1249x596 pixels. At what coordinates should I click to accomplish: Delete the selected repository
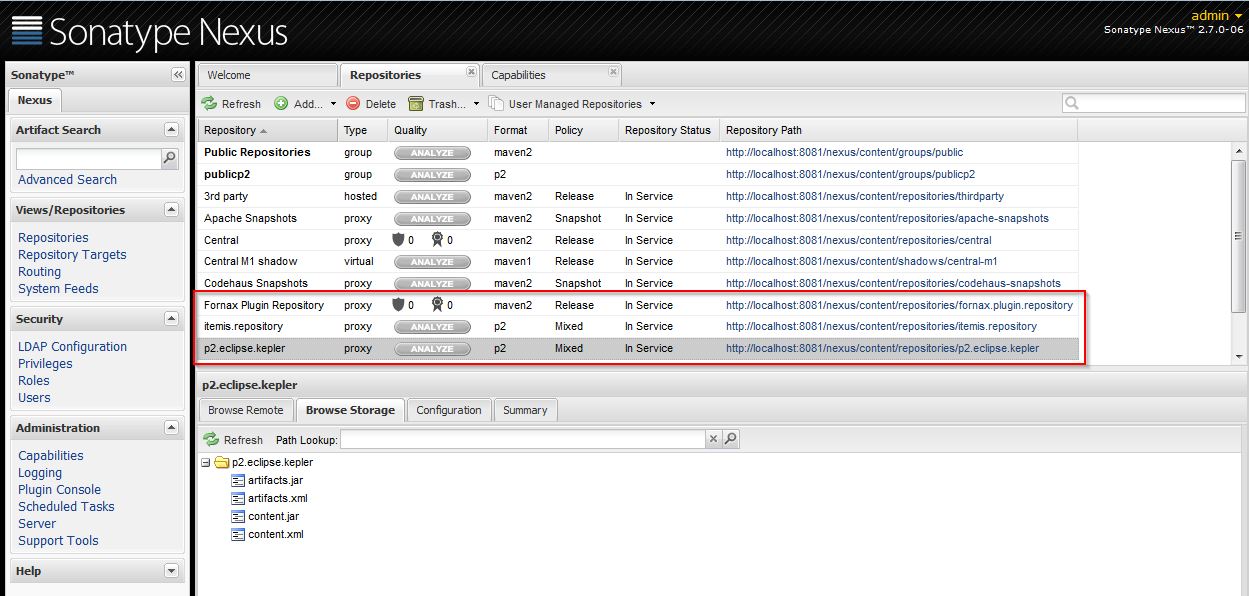(x=371, y=104)
